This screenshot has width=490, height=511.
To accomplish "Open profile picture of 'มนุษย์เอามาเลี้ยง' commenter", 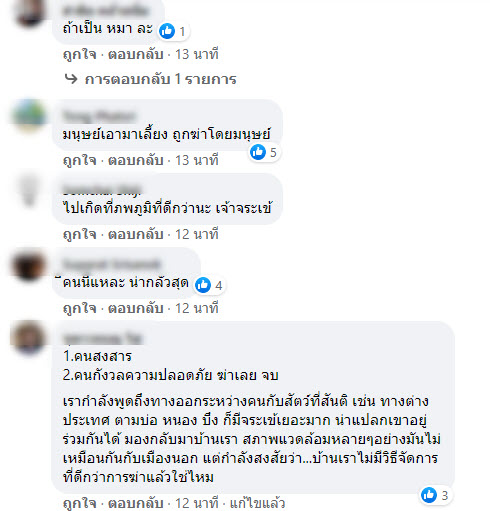I will [x=29, y=115].
